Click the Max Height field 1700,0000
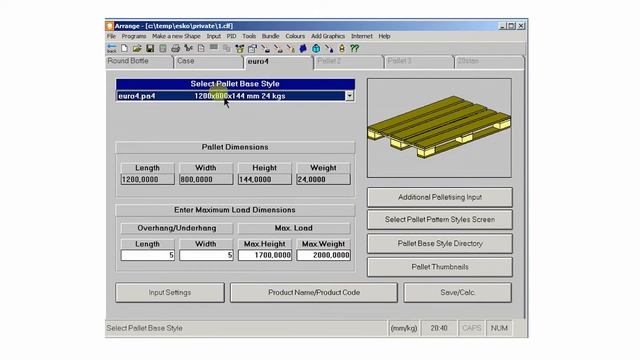 click(265, 255)
